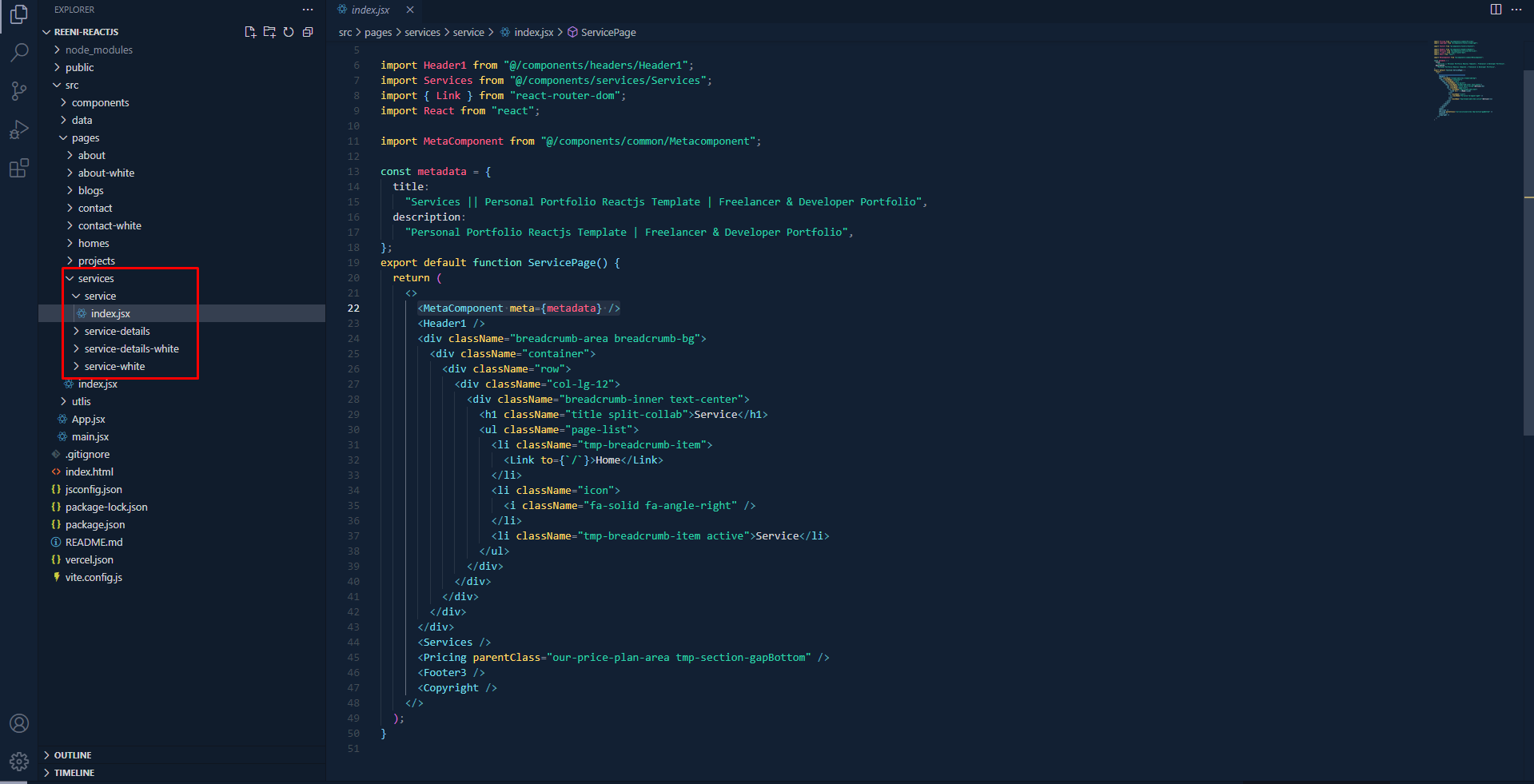
Task: Collapse the services folder
Action: click(95, 278)
